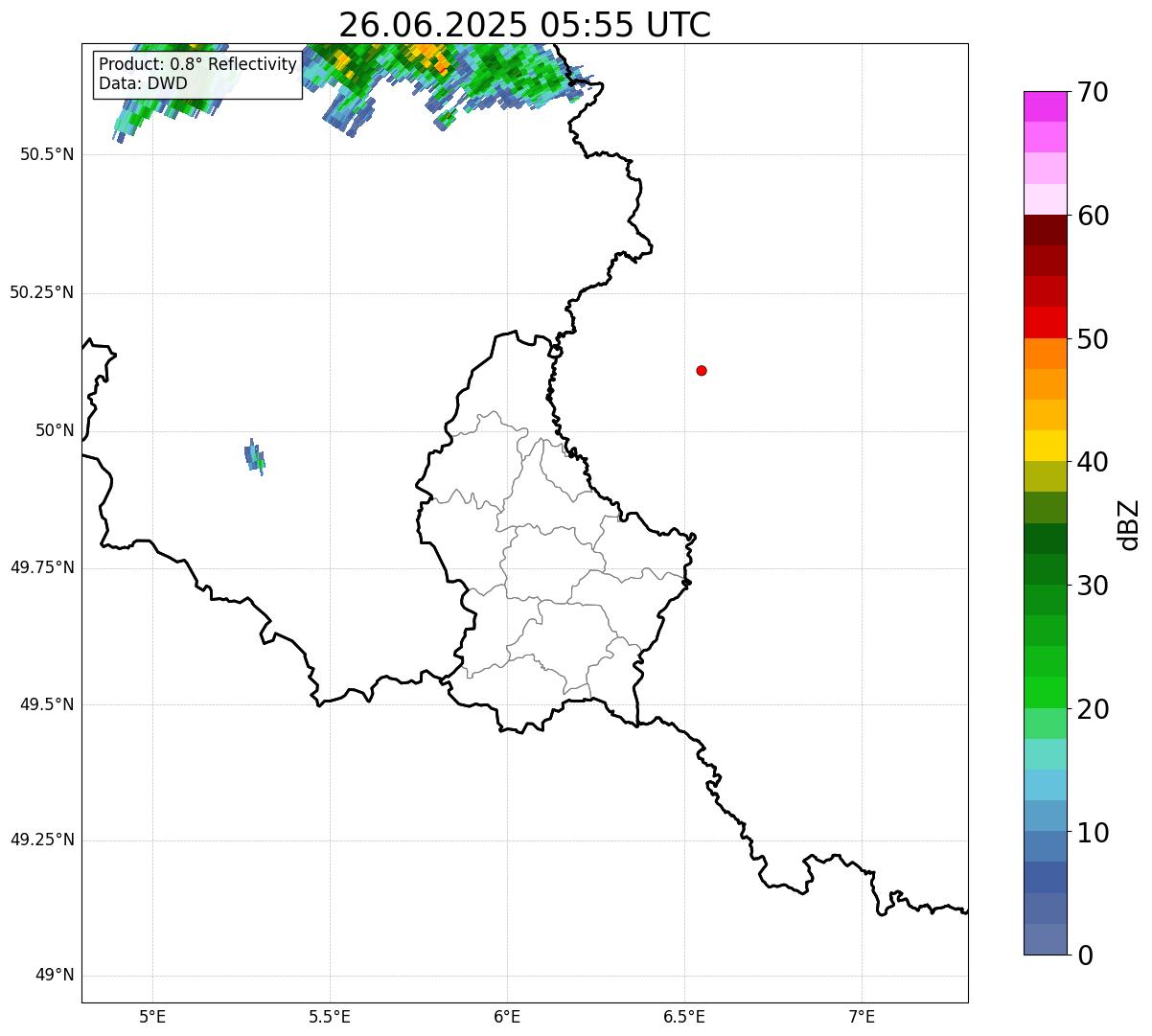
Task: Click the 70 tick label on colorbar
Action: 1092,92
